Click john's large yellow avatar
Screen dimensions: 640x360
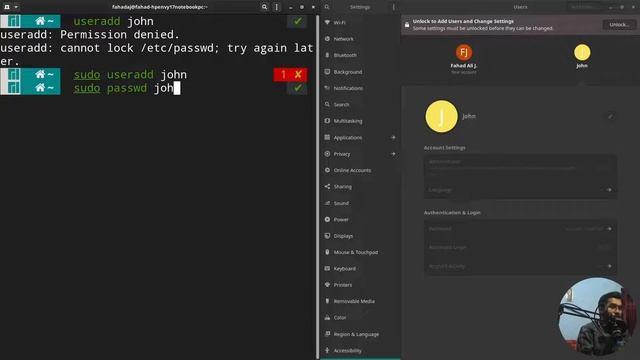coord(441,116)
